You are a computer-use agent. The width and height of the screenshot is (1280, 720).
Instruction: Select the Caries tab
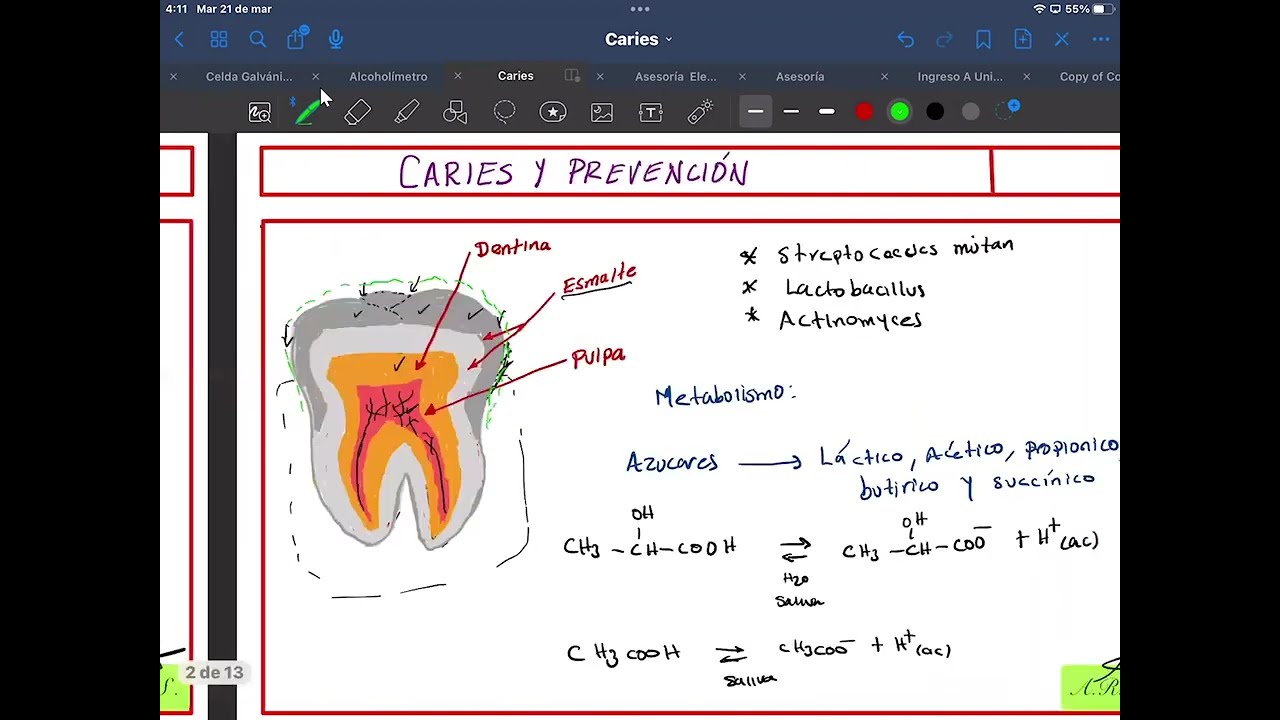tap(516, 76)
